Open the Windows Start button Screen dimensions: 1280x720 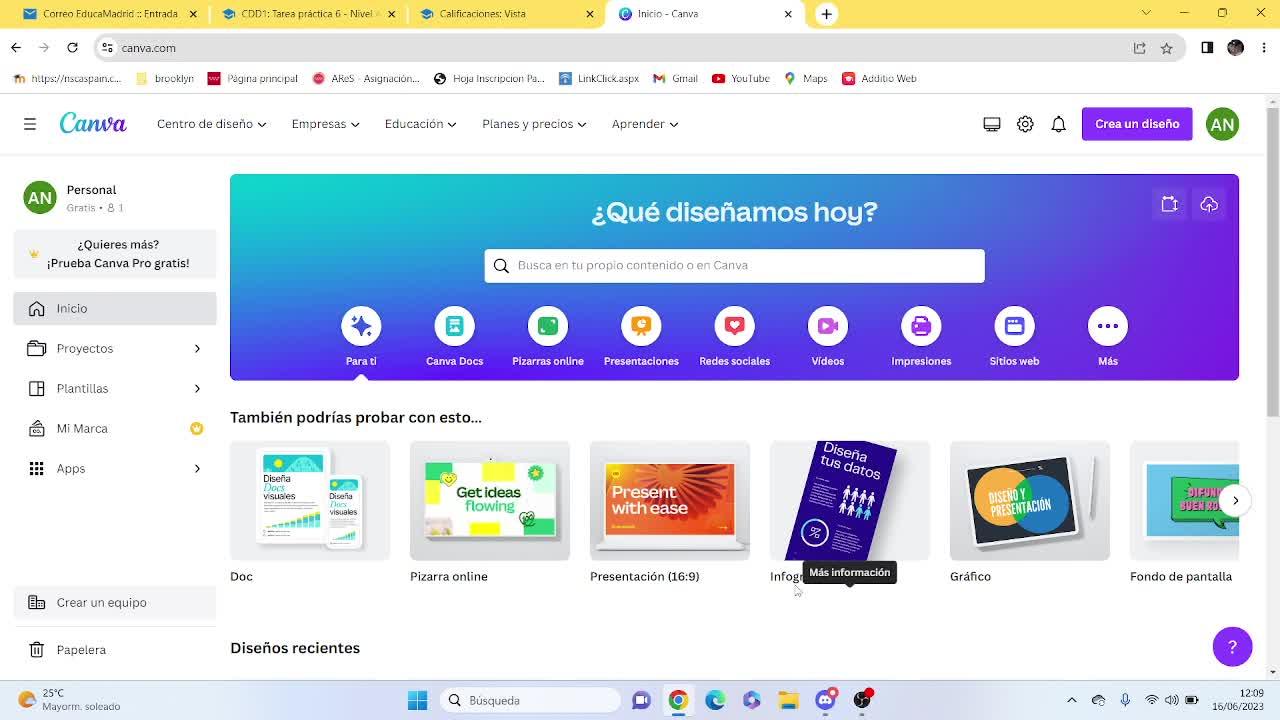click(x=418, y=700)
